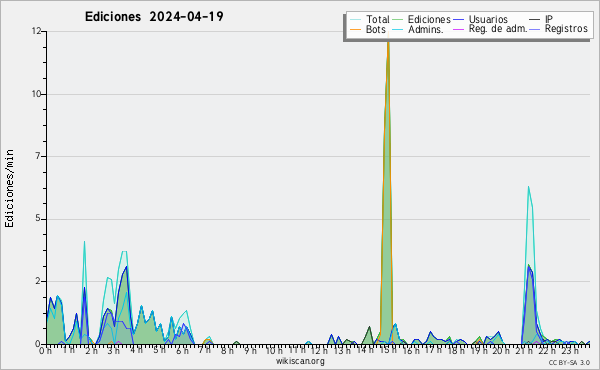Click the Ediciones legend entry
This screenshot has height=370, width=600.
pyautogui.click(x=421, y=19)
